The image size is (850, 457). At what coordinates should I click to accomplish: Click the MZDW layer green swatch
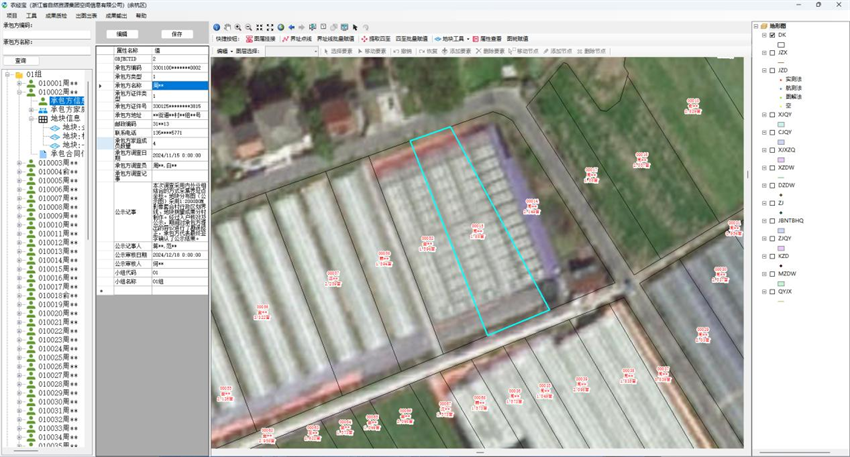[x=781, y=283]
